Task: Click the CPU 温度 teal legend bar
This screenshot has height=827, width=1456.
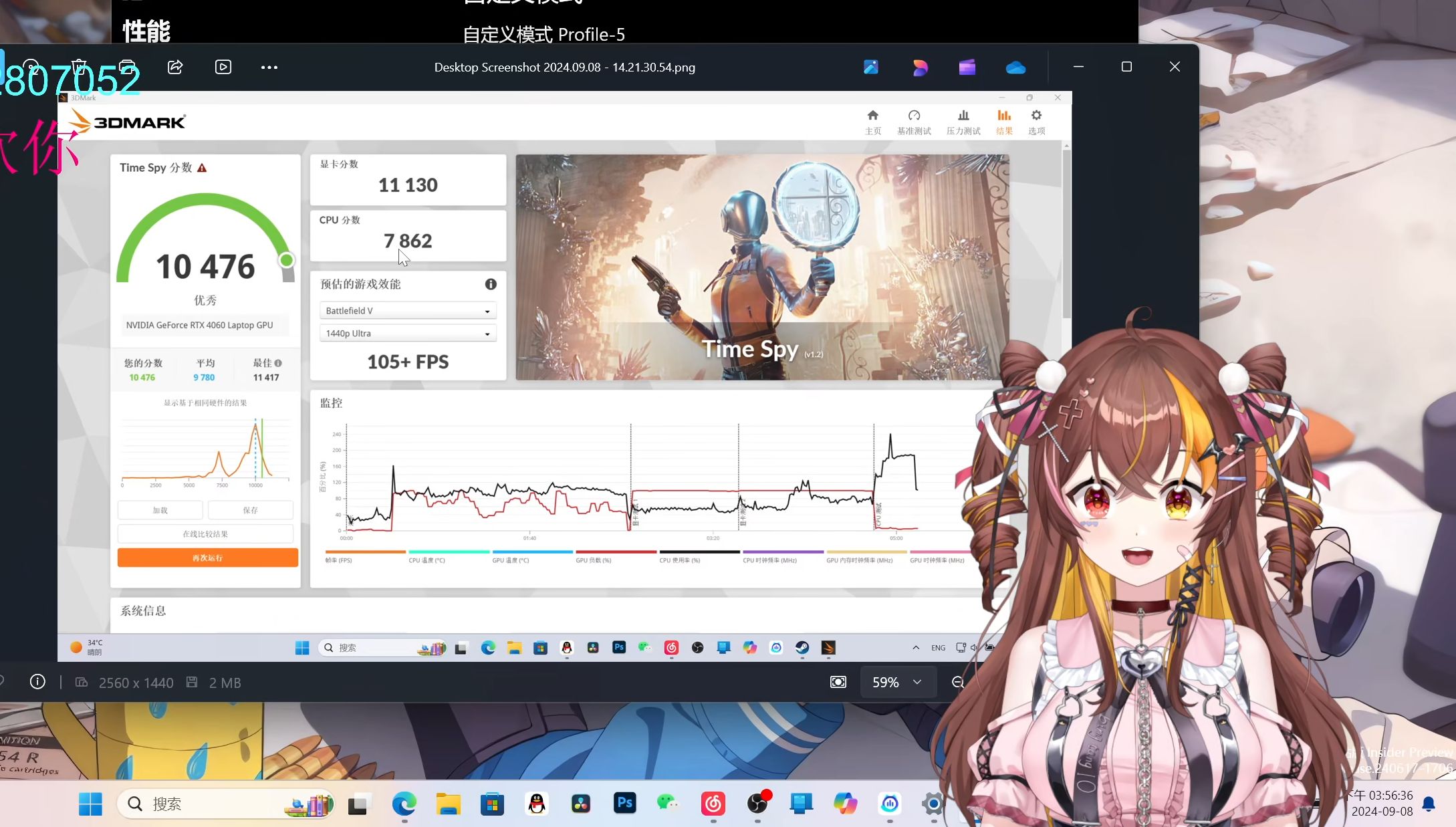Action: click(x=449, y=552)
